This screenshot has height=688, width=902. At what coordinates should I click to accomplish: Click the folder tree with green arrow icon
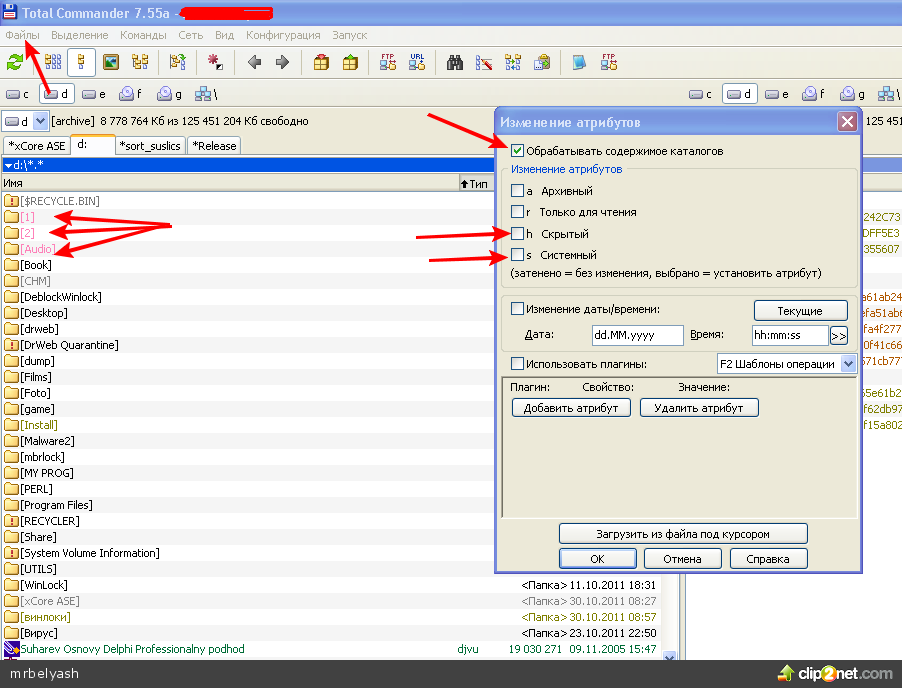point(178,62)
